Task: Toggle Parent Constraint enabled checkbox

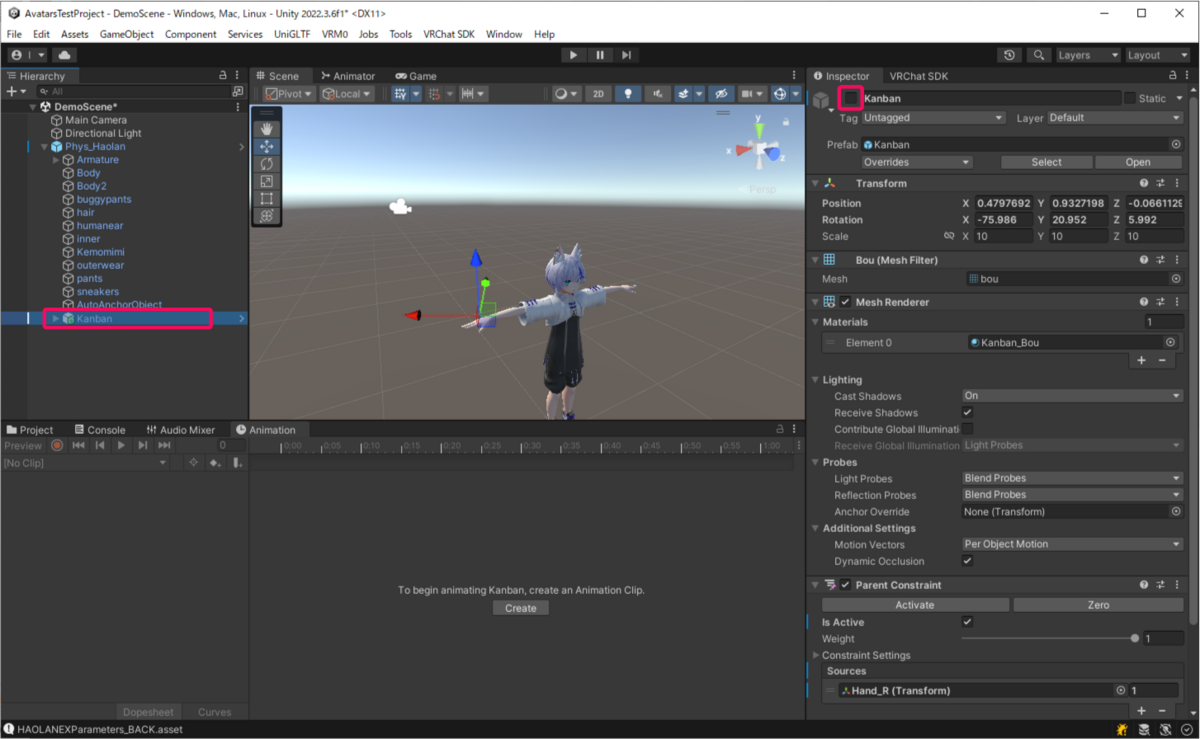Action: (846, 585)
